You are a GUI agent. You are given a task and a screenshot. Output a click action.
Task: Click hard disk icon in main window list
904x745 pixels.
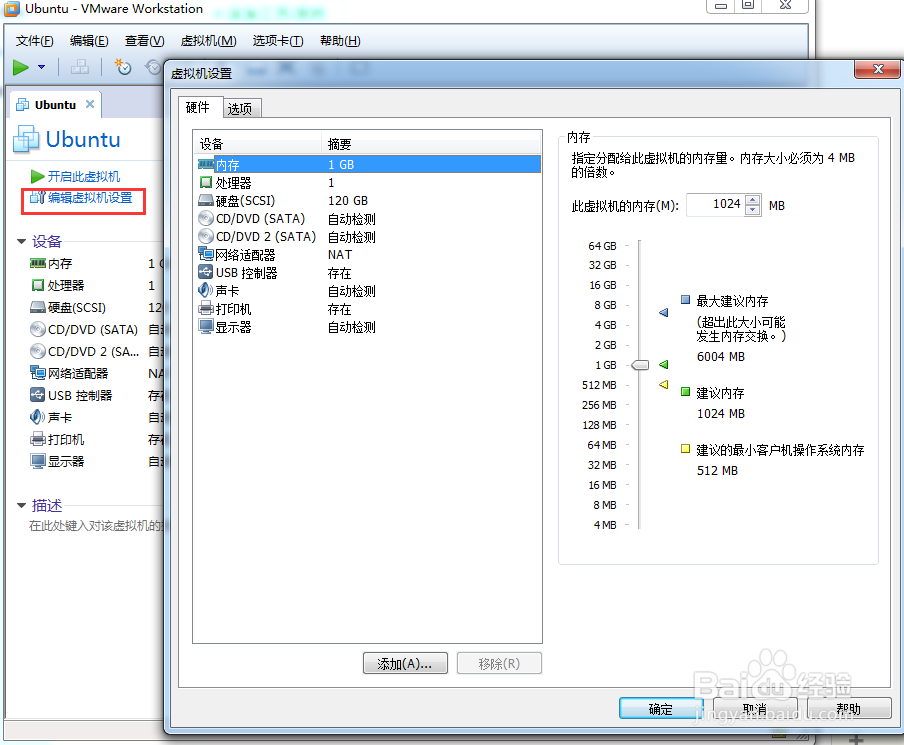(x=37, y=307)
